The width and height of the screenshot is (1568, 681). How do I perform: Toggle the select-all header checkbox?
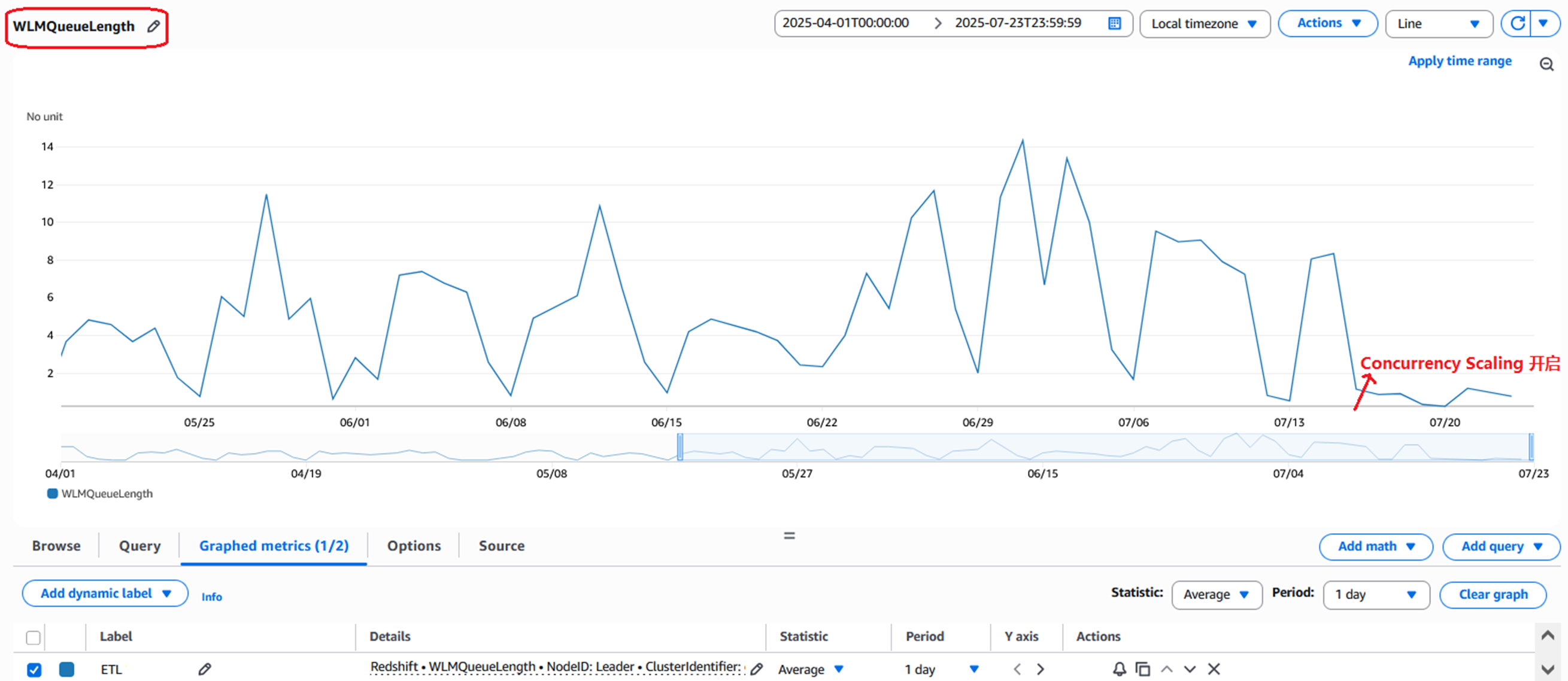tap(34, 637)
